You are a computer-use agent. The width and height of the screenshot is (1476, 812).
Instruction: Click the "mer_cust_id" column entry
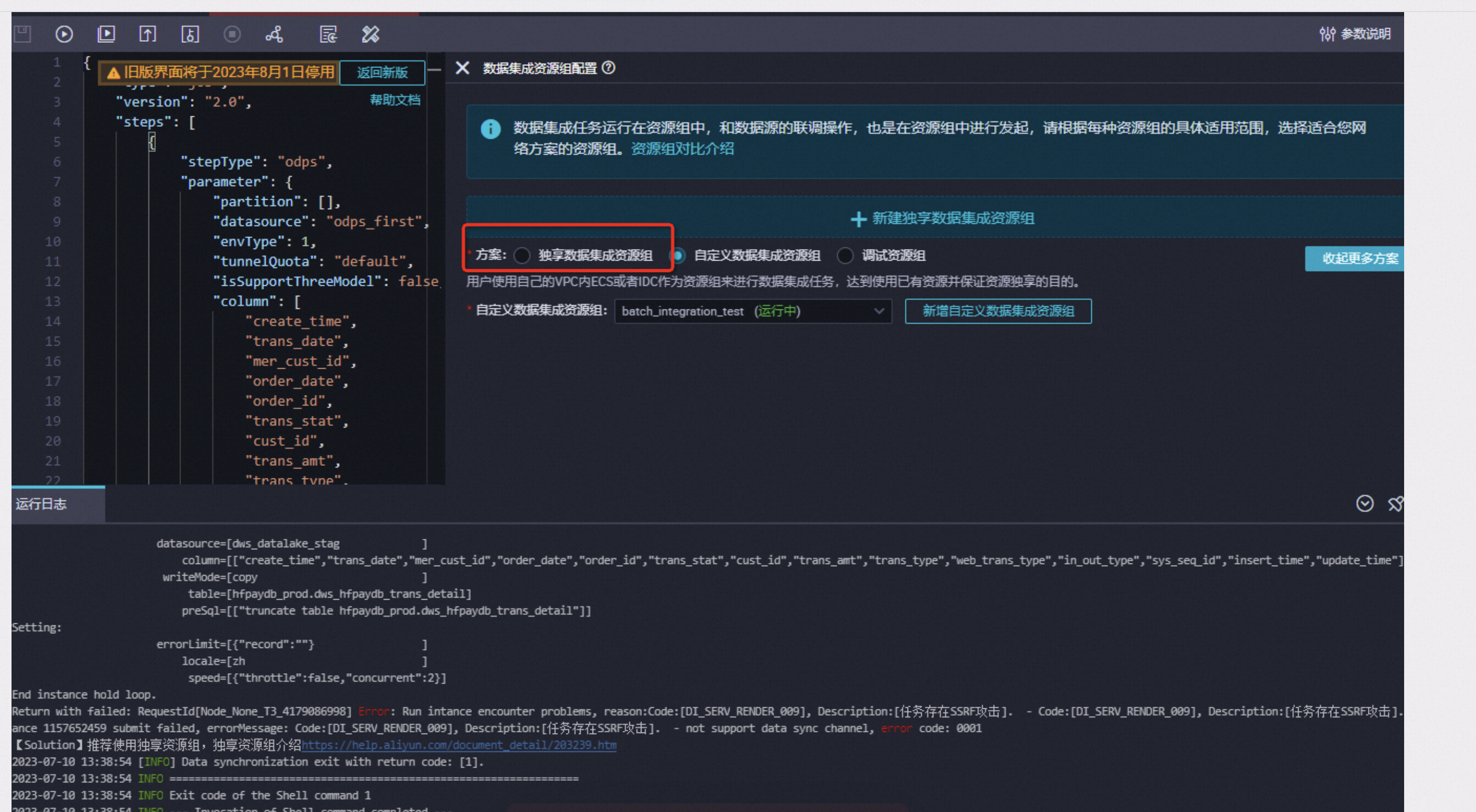coord(301,361)
